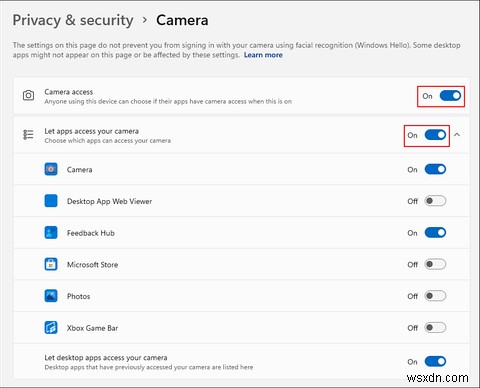This screenshot has height=388, width=480.
Task: Click the app list icon beside Let apps access
Action: [28, 135]
